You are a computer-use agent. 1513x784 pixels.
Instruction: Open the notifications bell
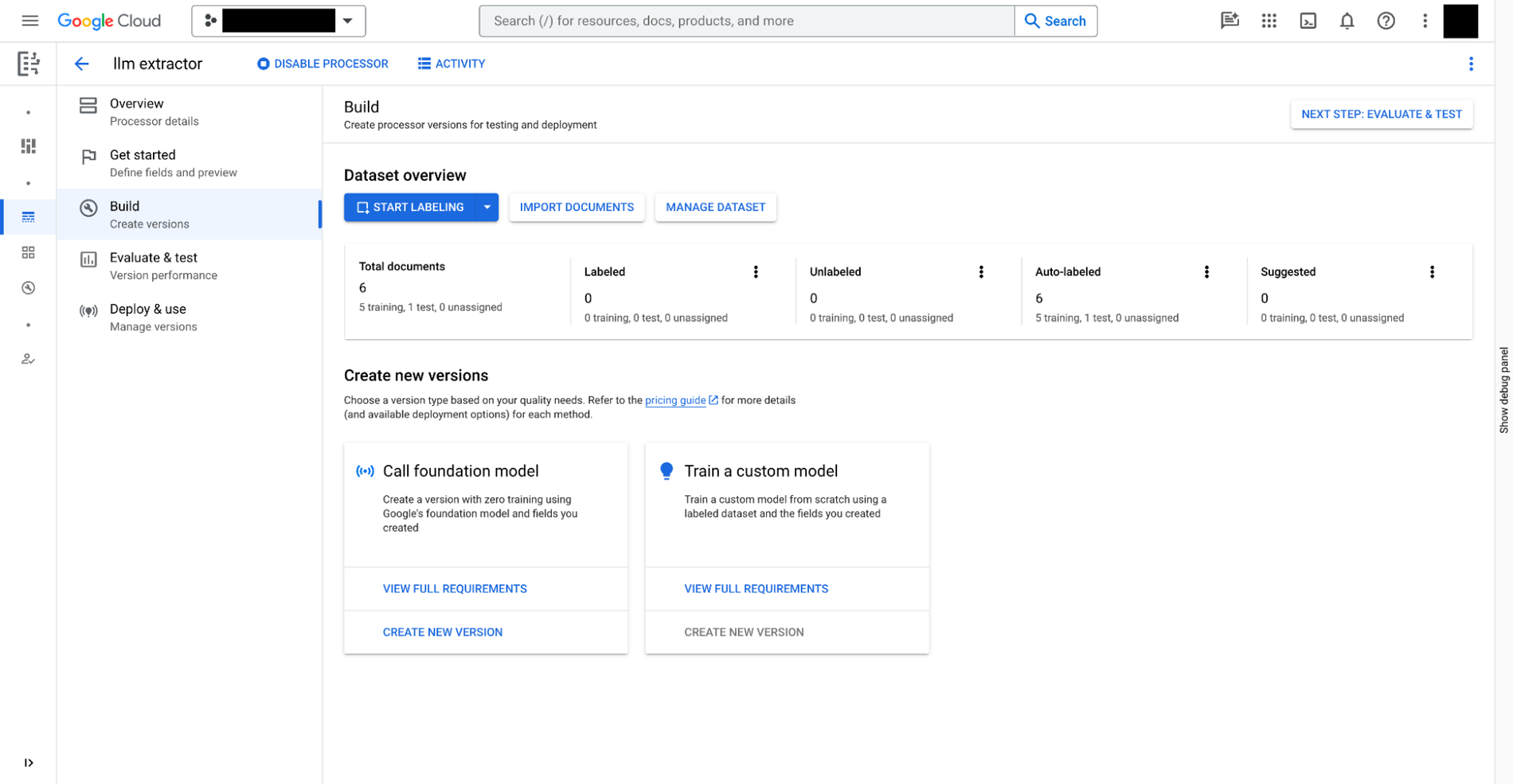(1347, 21)
